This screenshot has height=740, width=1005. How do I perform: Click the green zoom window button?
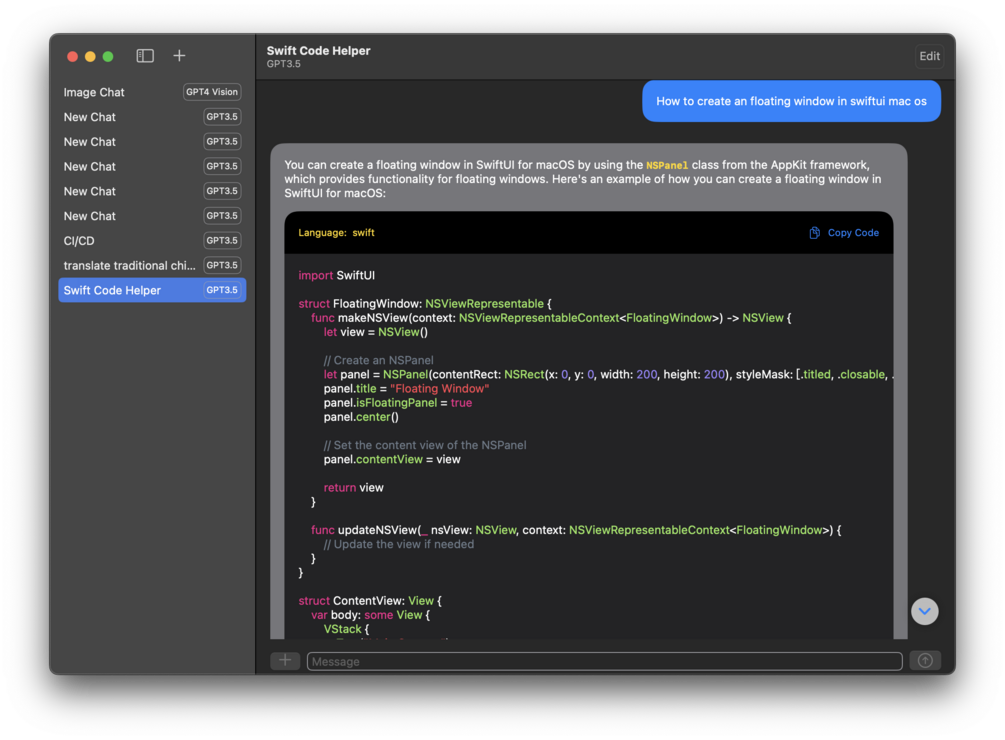tap(108, 56)
